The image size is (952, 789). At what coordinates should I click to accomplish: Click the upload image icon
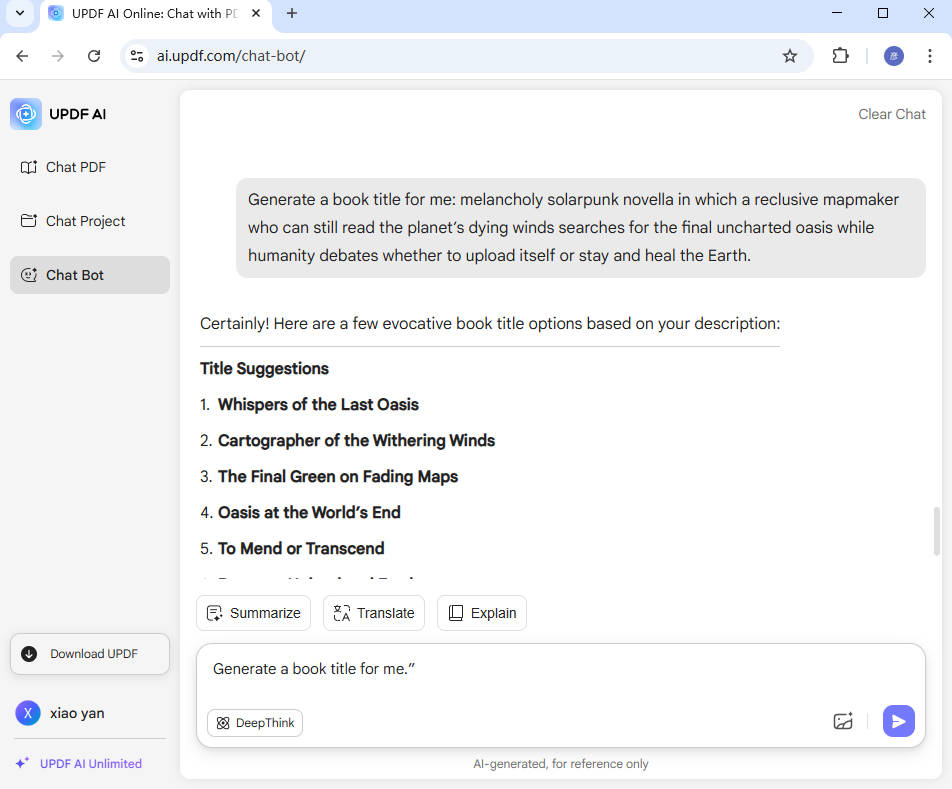tap(843, 721)
